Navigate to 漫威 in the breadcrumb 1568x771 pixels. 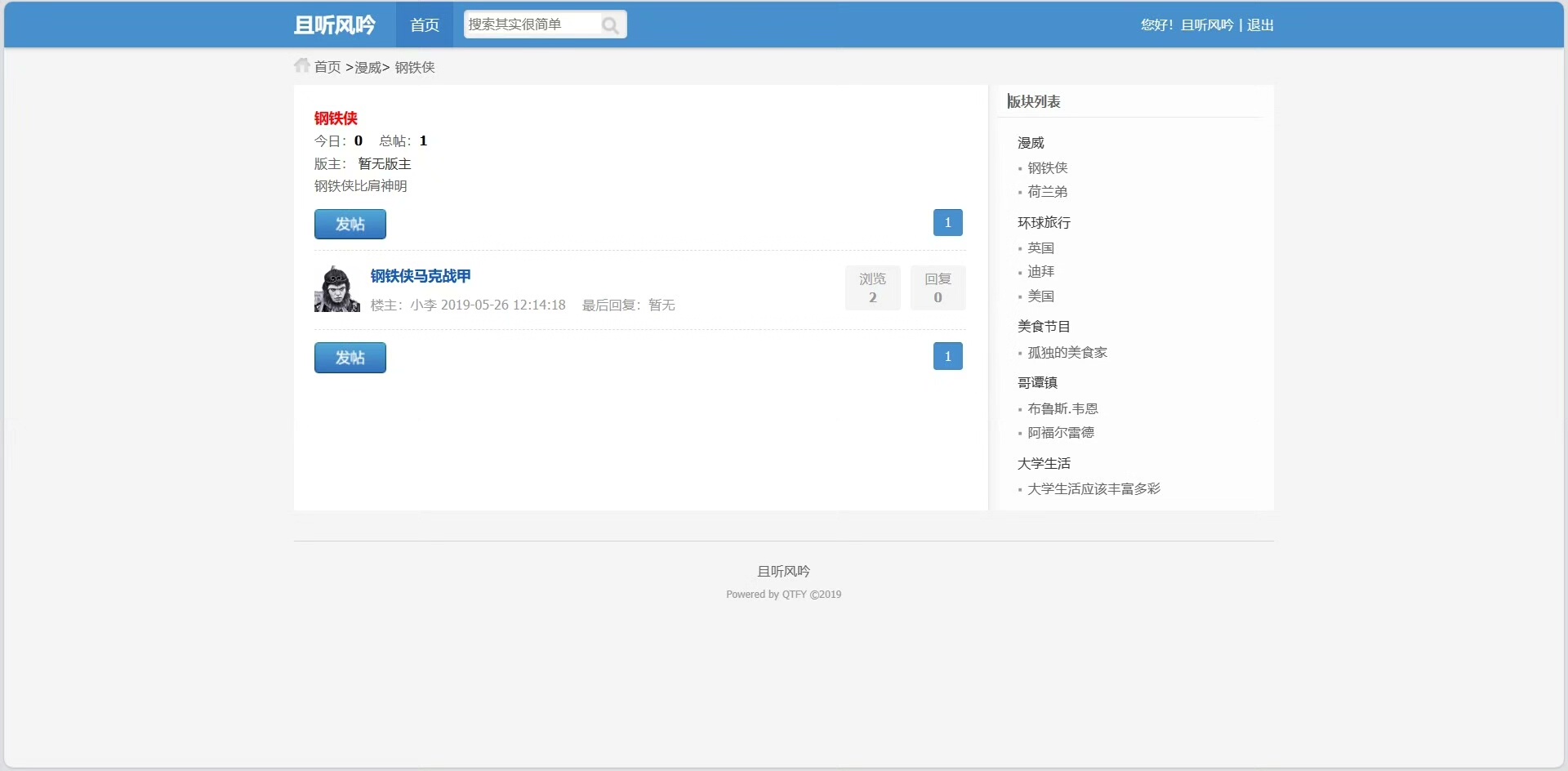[x=367, y=67]
